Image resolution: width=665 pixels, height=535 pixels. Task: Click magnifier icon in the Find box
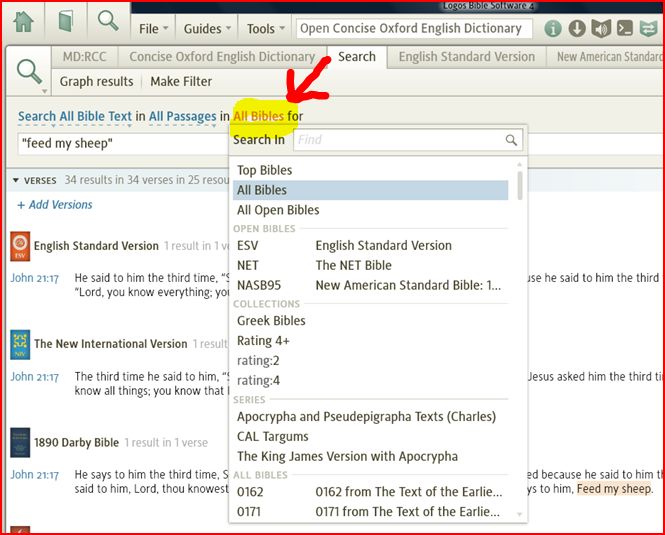tap(511, 140)
